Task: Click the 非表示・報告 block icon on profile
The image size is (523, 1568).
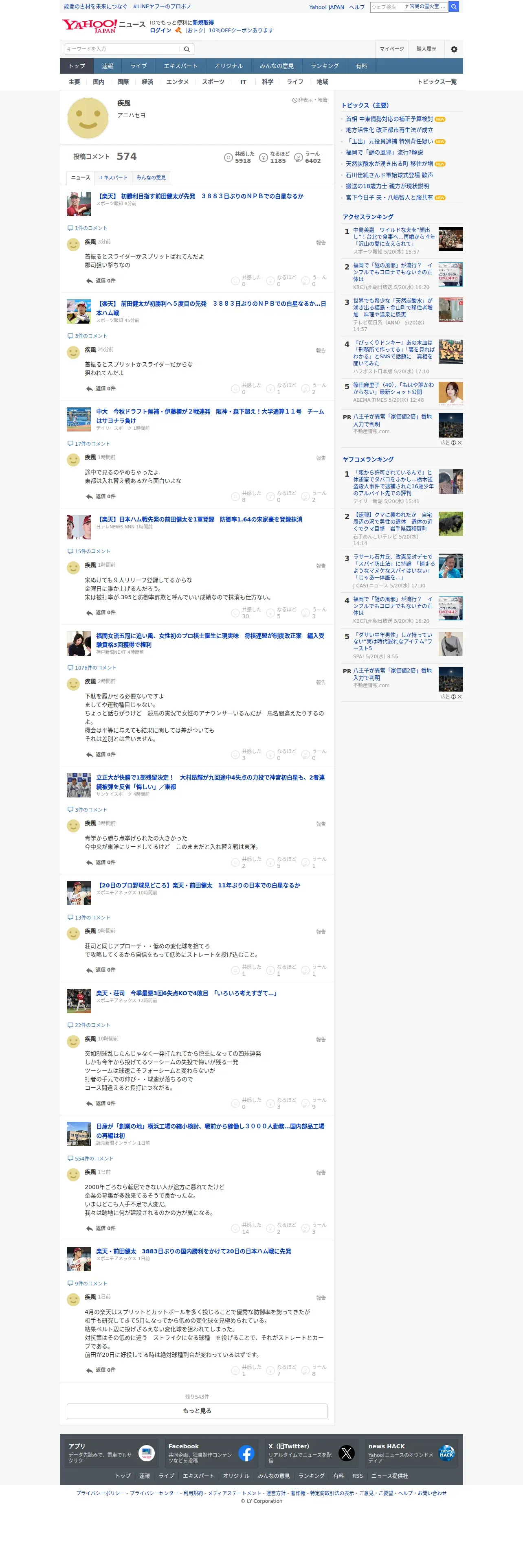Action: [x=294, y=100]
